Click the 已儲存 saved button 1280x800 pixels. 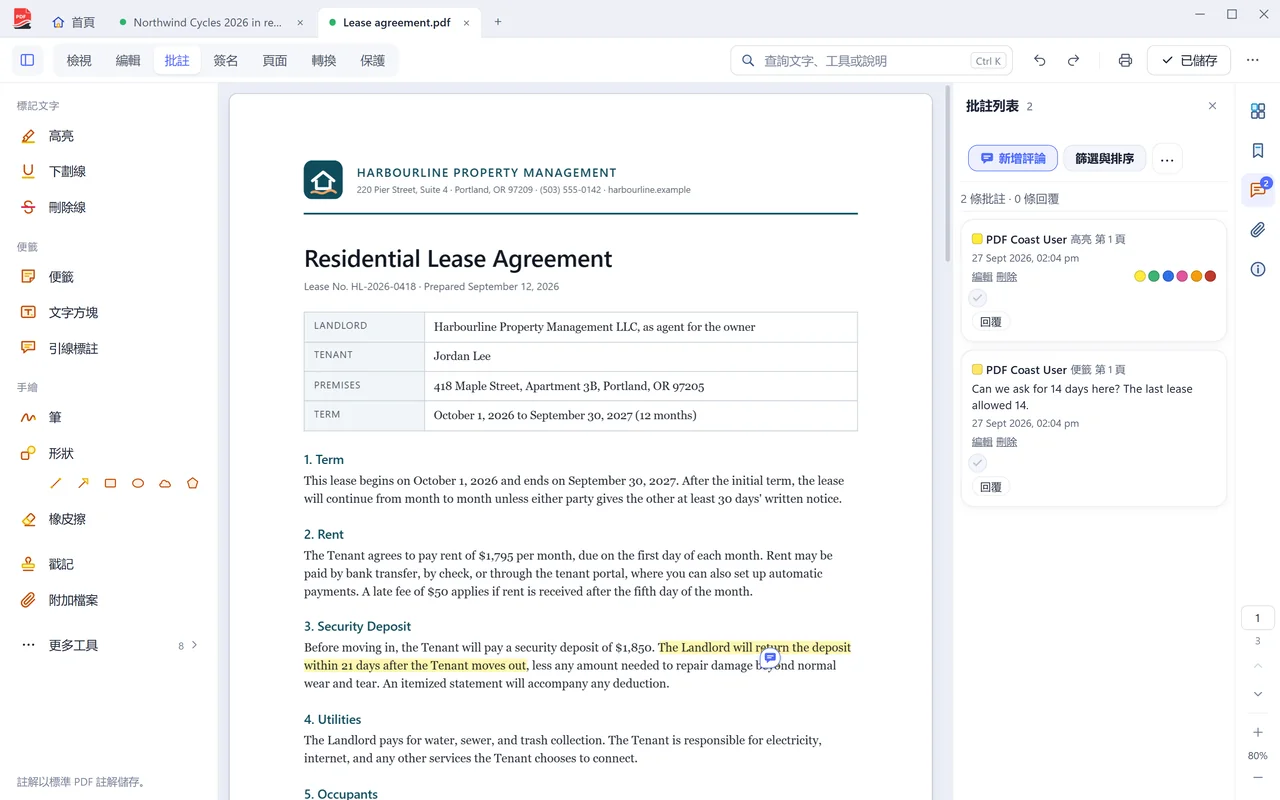[1189, 61]
